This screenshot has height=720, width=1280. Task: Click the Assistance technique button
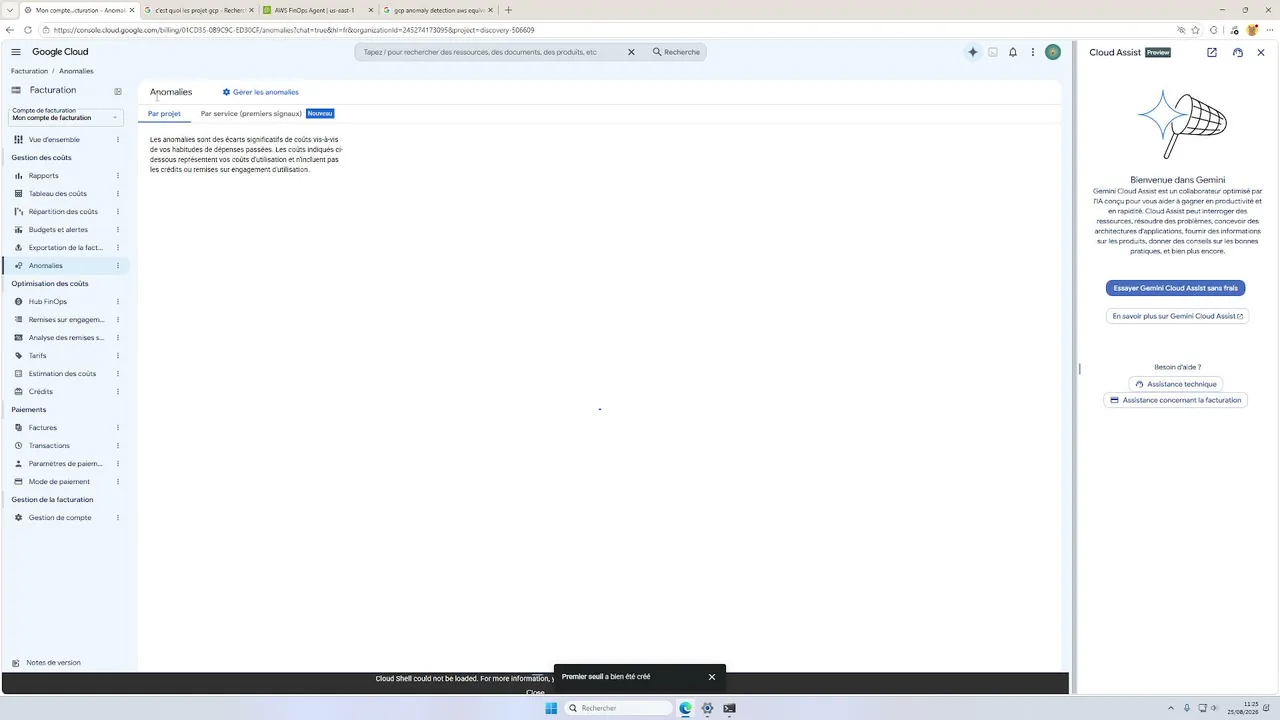point(1176,384)
